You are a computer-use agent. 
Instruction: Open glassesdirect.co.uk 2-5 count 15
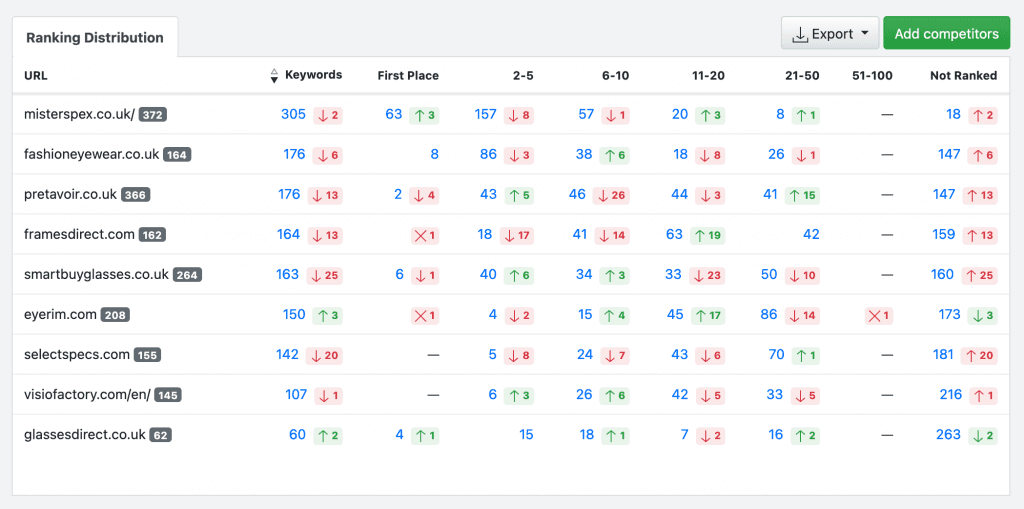pyautogui.click(x=526, y=434)
